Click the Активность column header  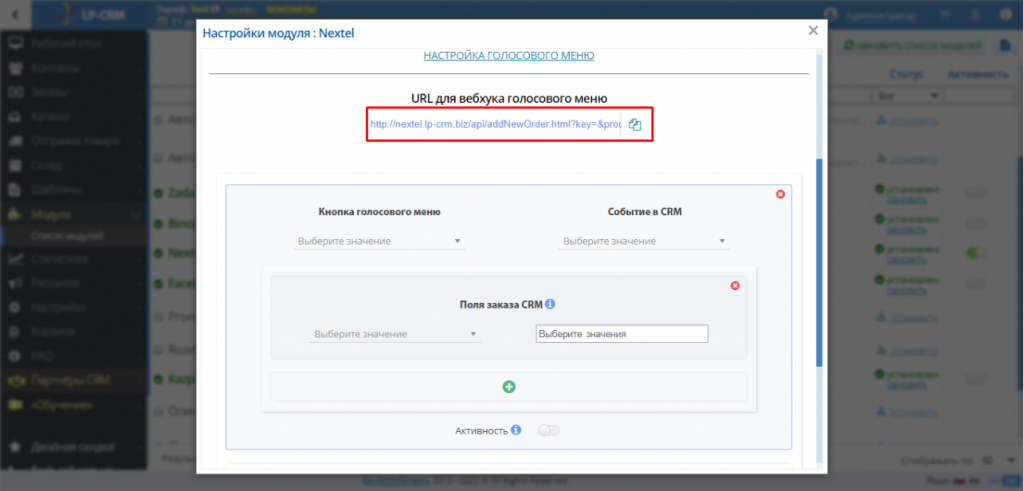[x=978, y=75]
